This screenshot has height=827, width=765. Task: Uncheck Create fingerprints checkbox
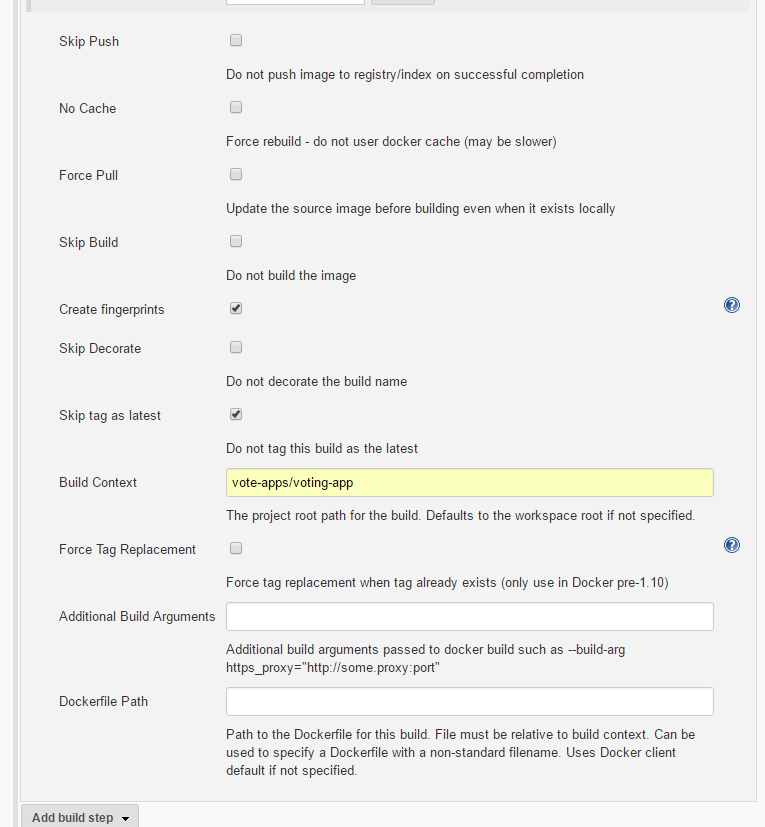coord(236,308)
